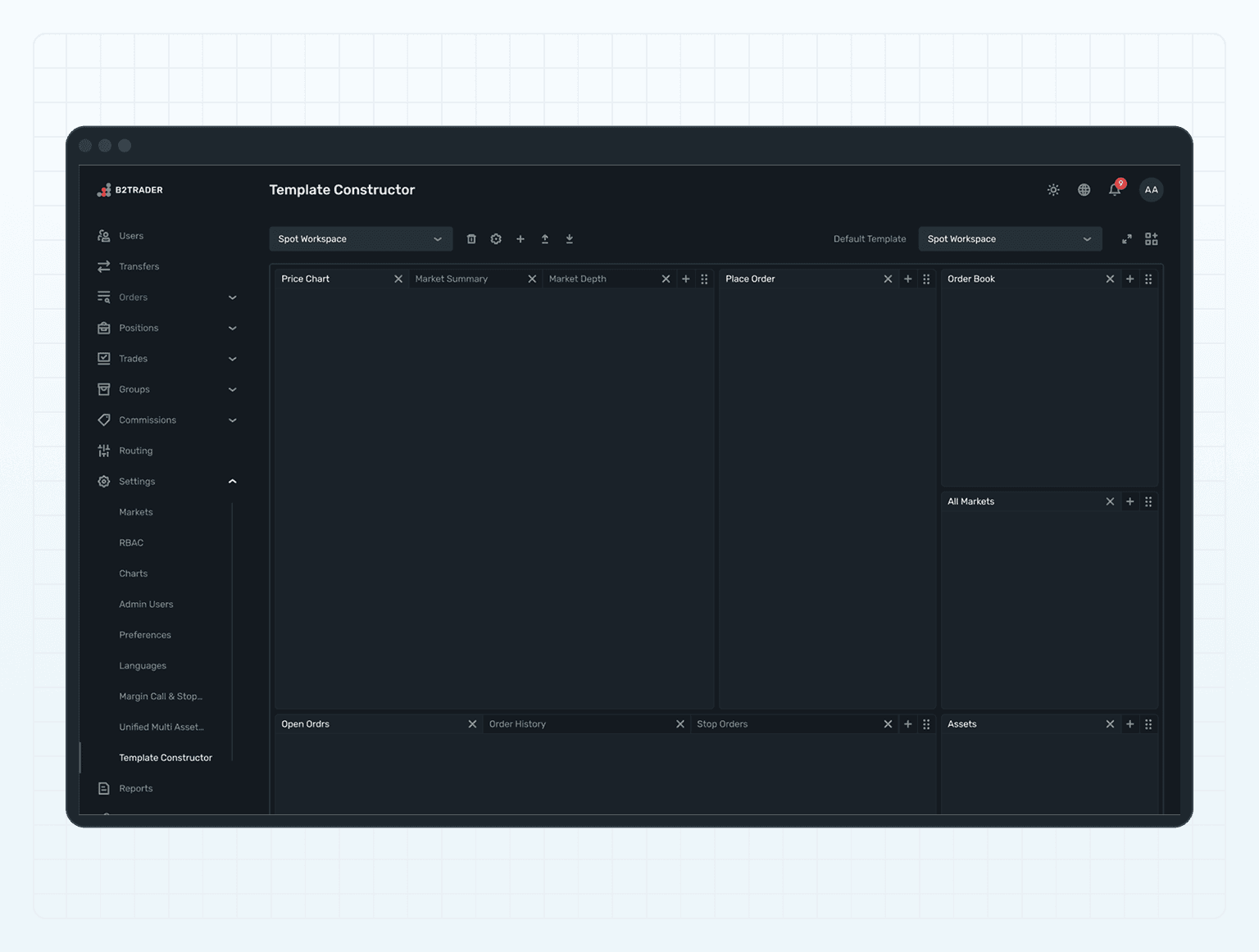Open the Spot Workspace template dropdown
Image resolution: width=1259 pixels, height=952 pixels.
pos(361,239)
